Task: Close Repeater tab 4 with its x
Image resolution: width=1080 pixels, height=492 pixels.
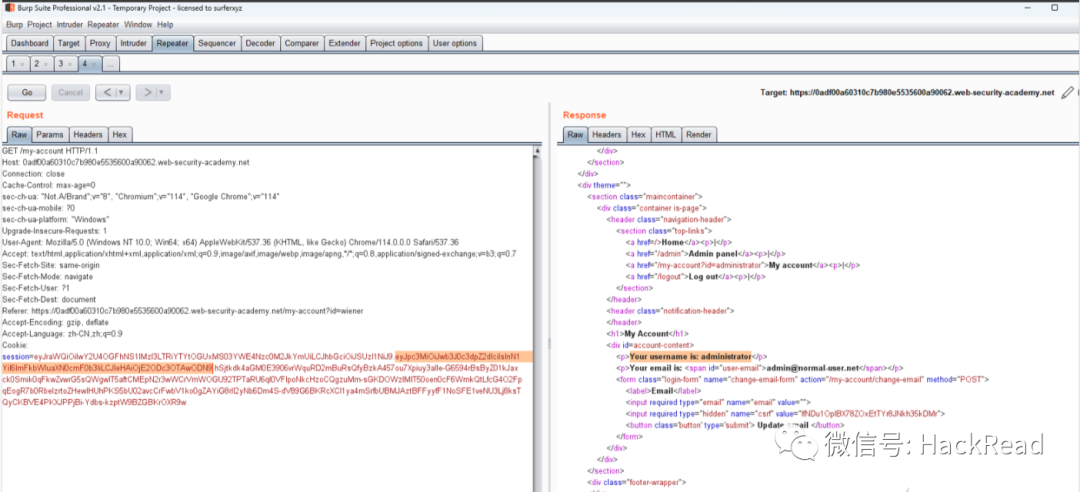Action: tap(94, 64)
